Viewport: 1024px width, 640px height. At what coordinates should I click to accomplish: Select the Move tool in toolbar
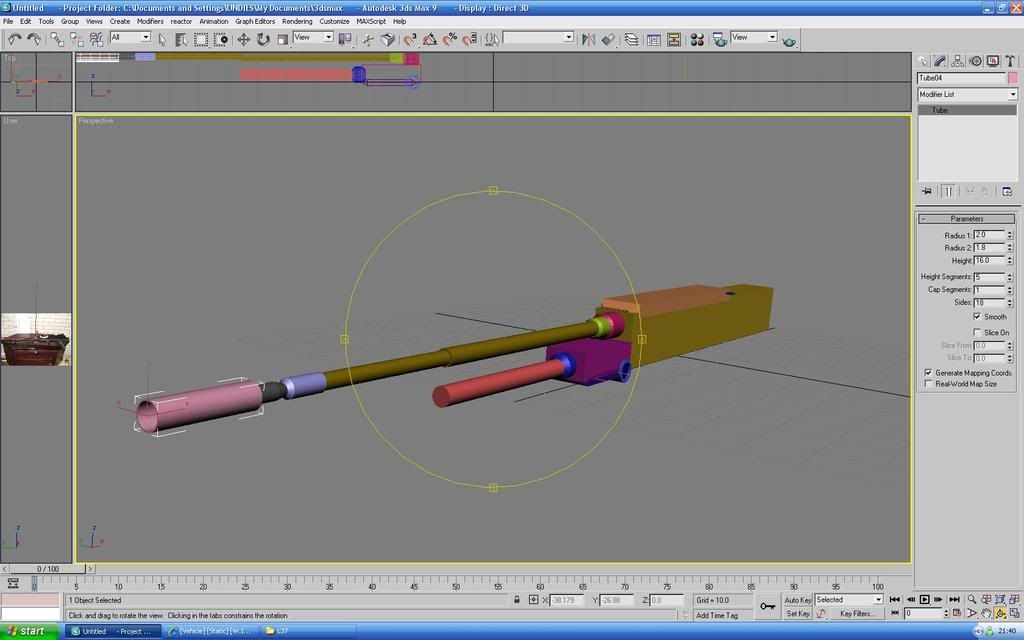[x=243, y=39]
